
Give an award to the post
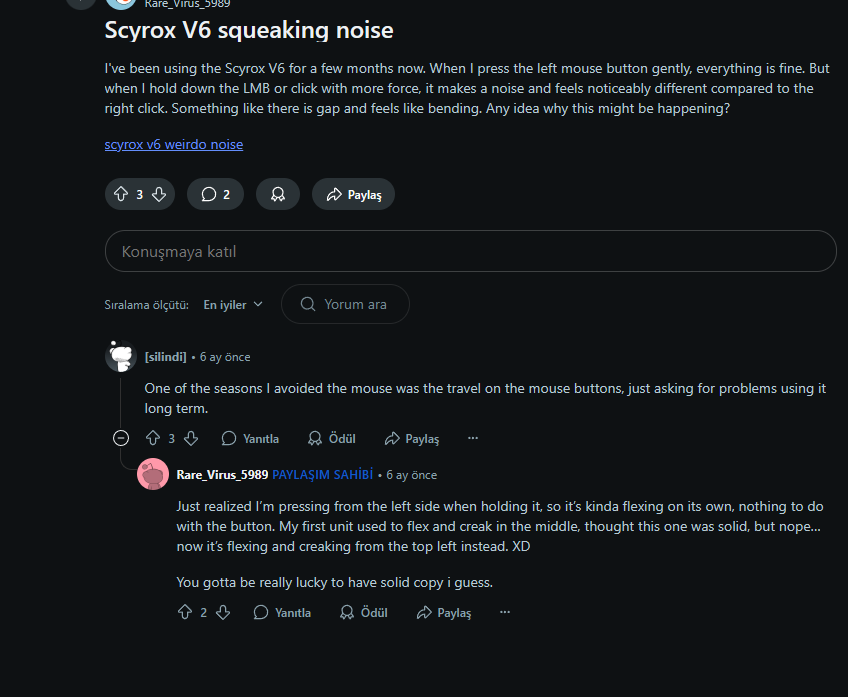(278, 194)
